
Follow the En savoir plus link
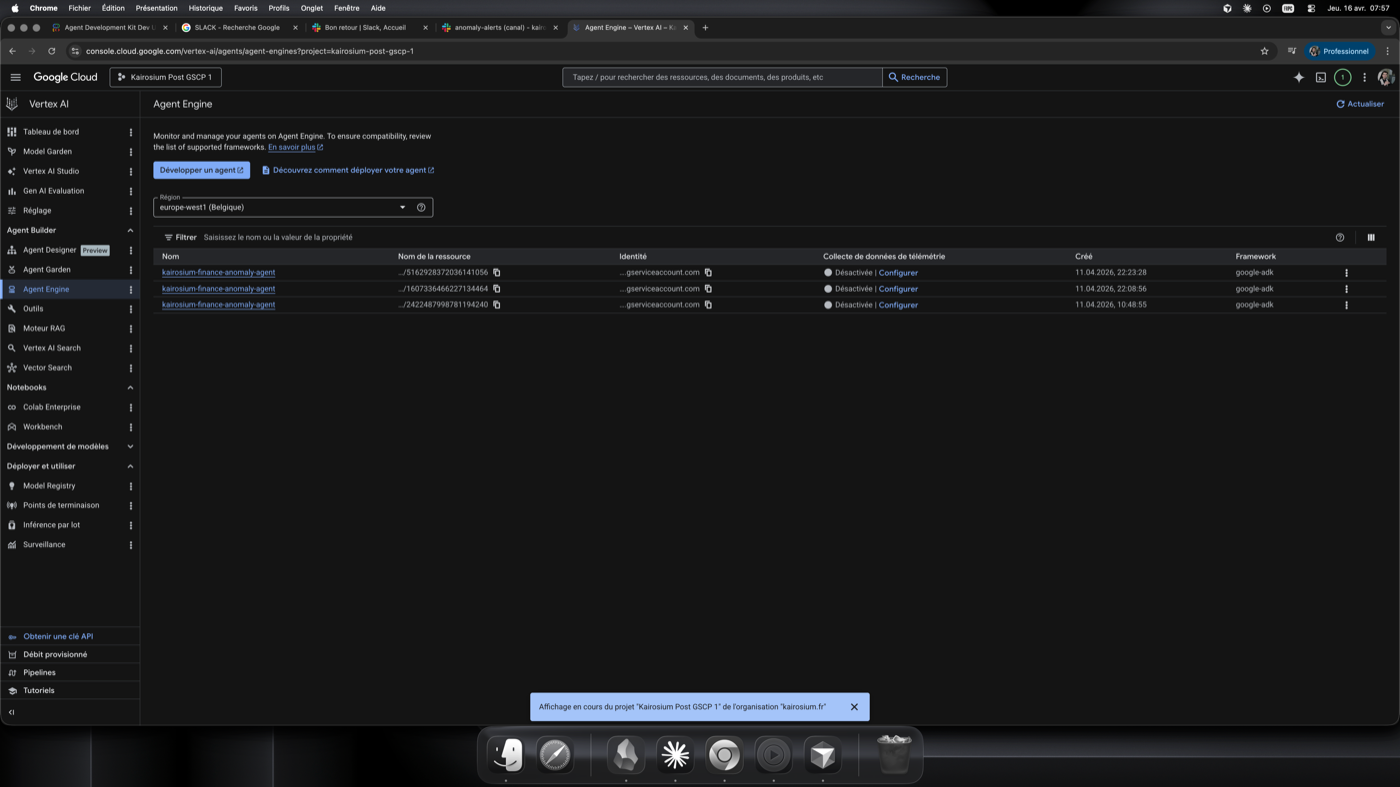[295, 147]
